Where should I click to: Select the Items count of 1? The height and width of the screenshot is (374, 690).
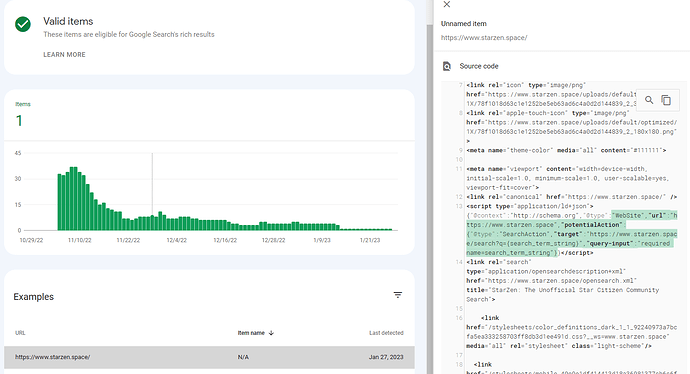[x=19, y=121]
